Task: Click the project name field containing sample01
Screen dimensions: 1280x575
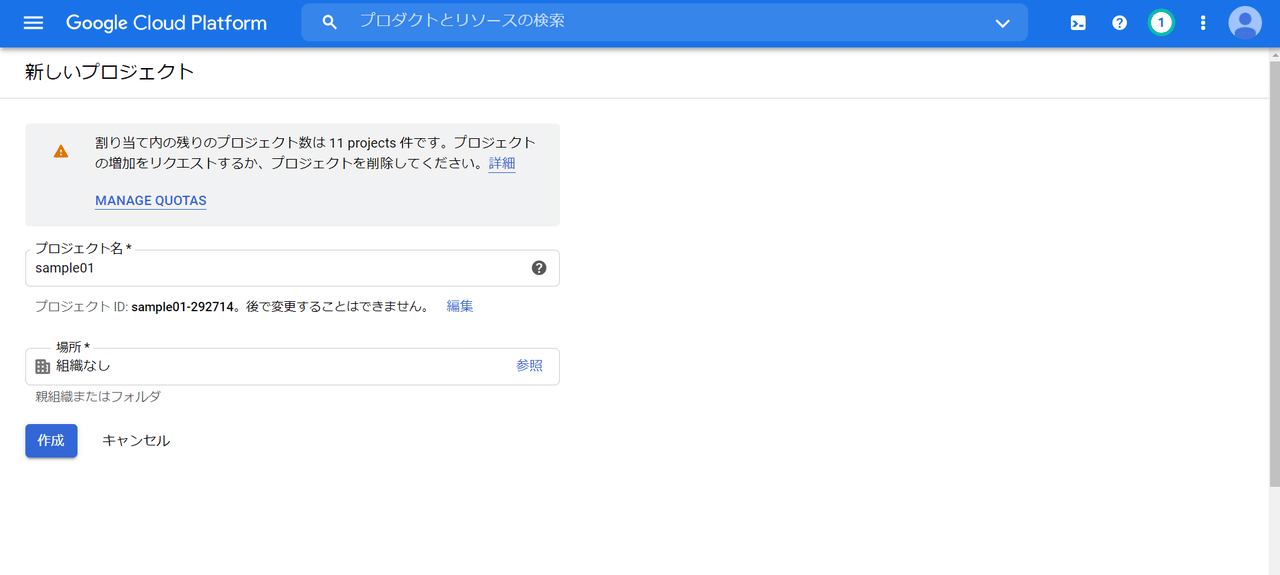Action: click(292, 268)
